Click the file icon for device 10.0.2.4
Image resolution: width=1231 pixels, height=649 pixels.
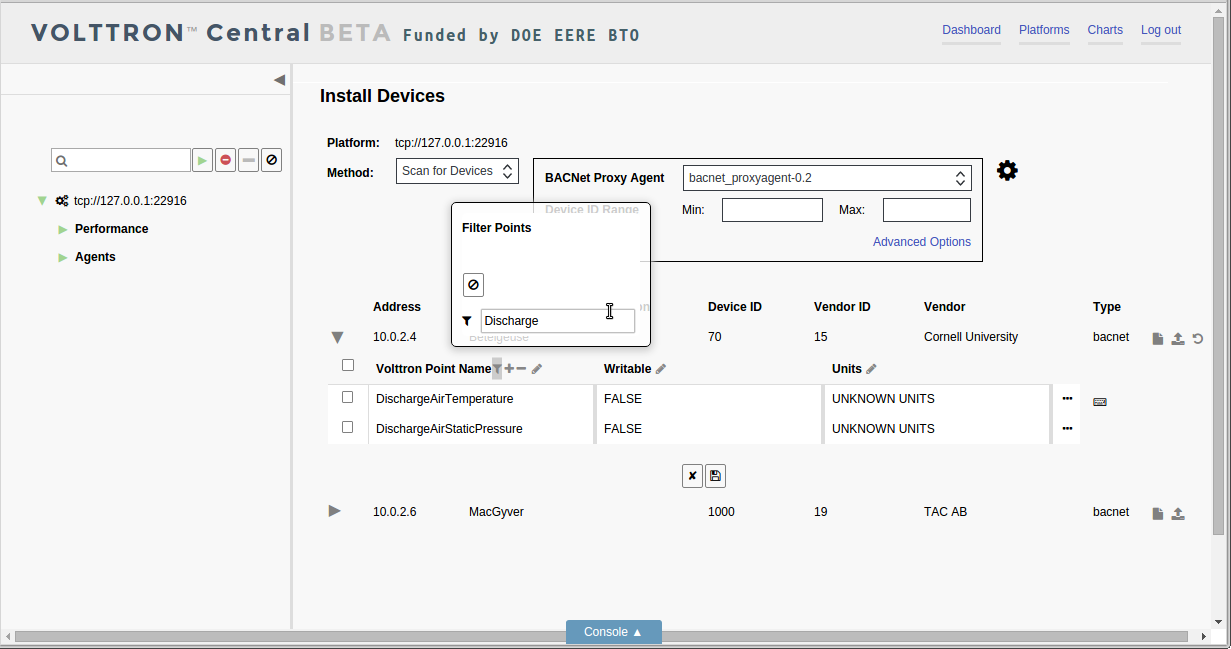tap(1158, 339)
